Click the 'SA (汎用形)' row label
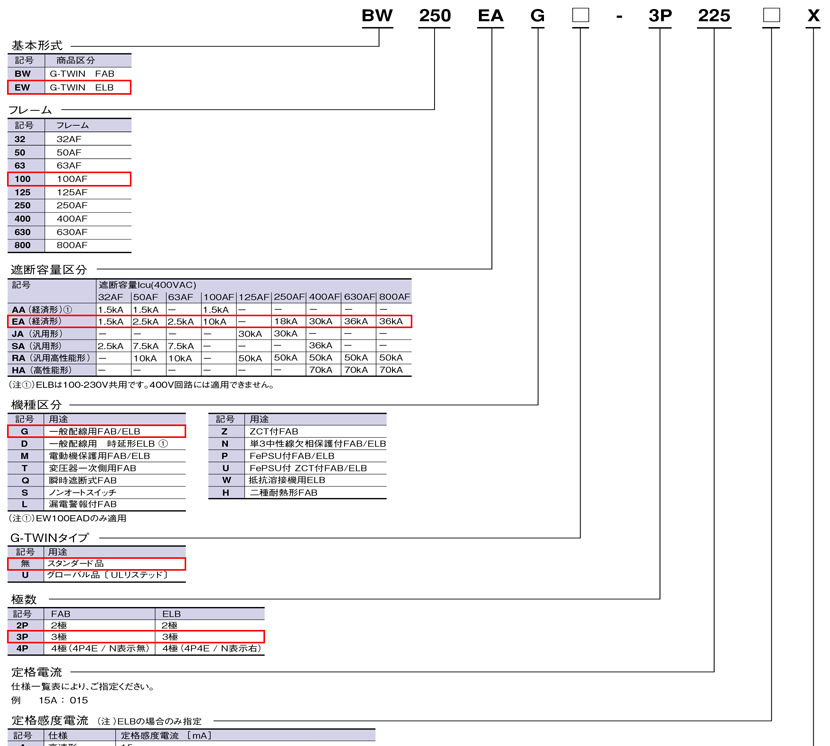This screenshot has height=746, width=830. (x=37, y=346)
